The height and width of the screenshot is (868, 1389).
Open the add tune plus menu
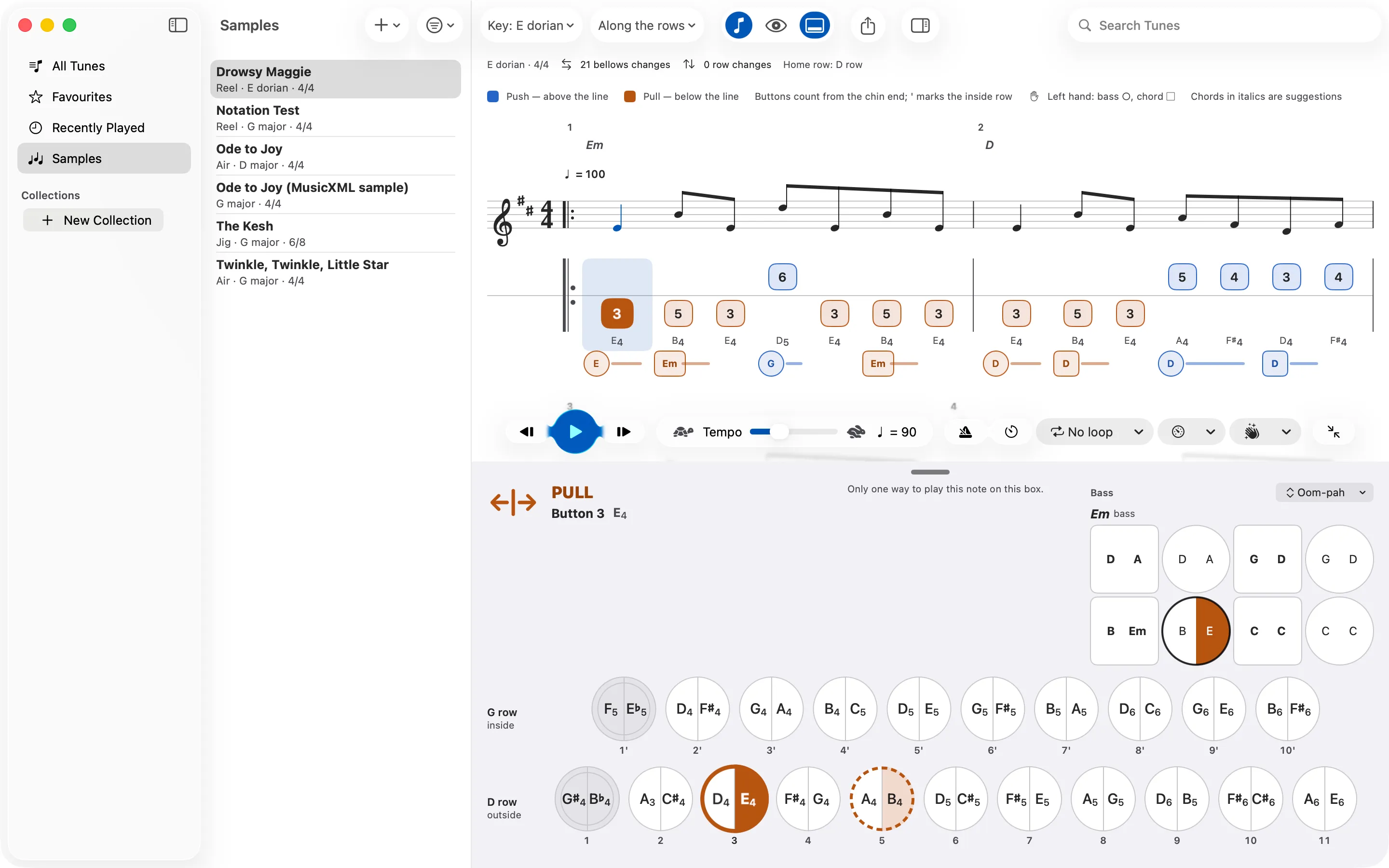[387, 25]
